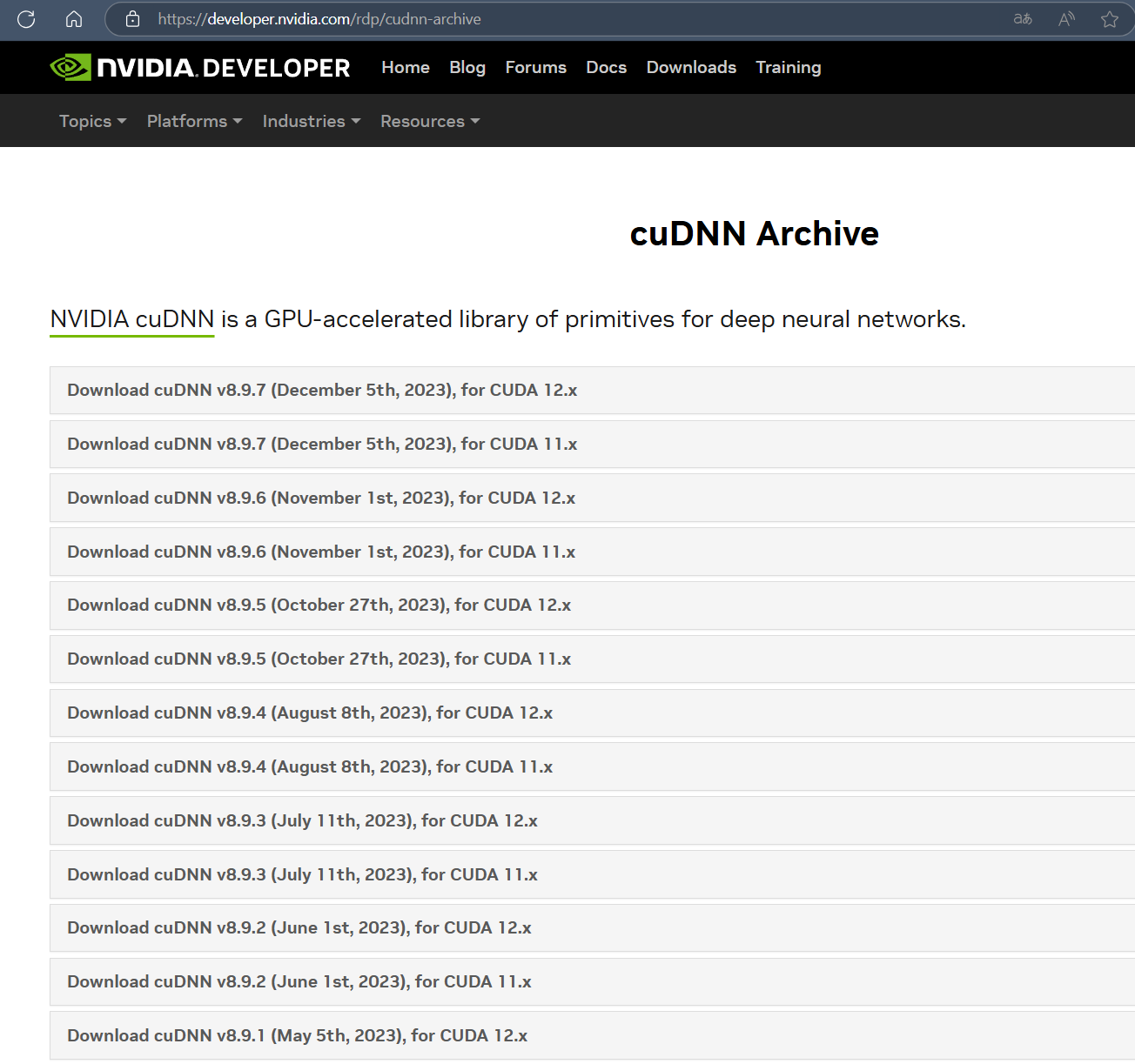
Task: Expand cuDNN v8.9.3 for CUDA 12.x
Action: [592, 820]
